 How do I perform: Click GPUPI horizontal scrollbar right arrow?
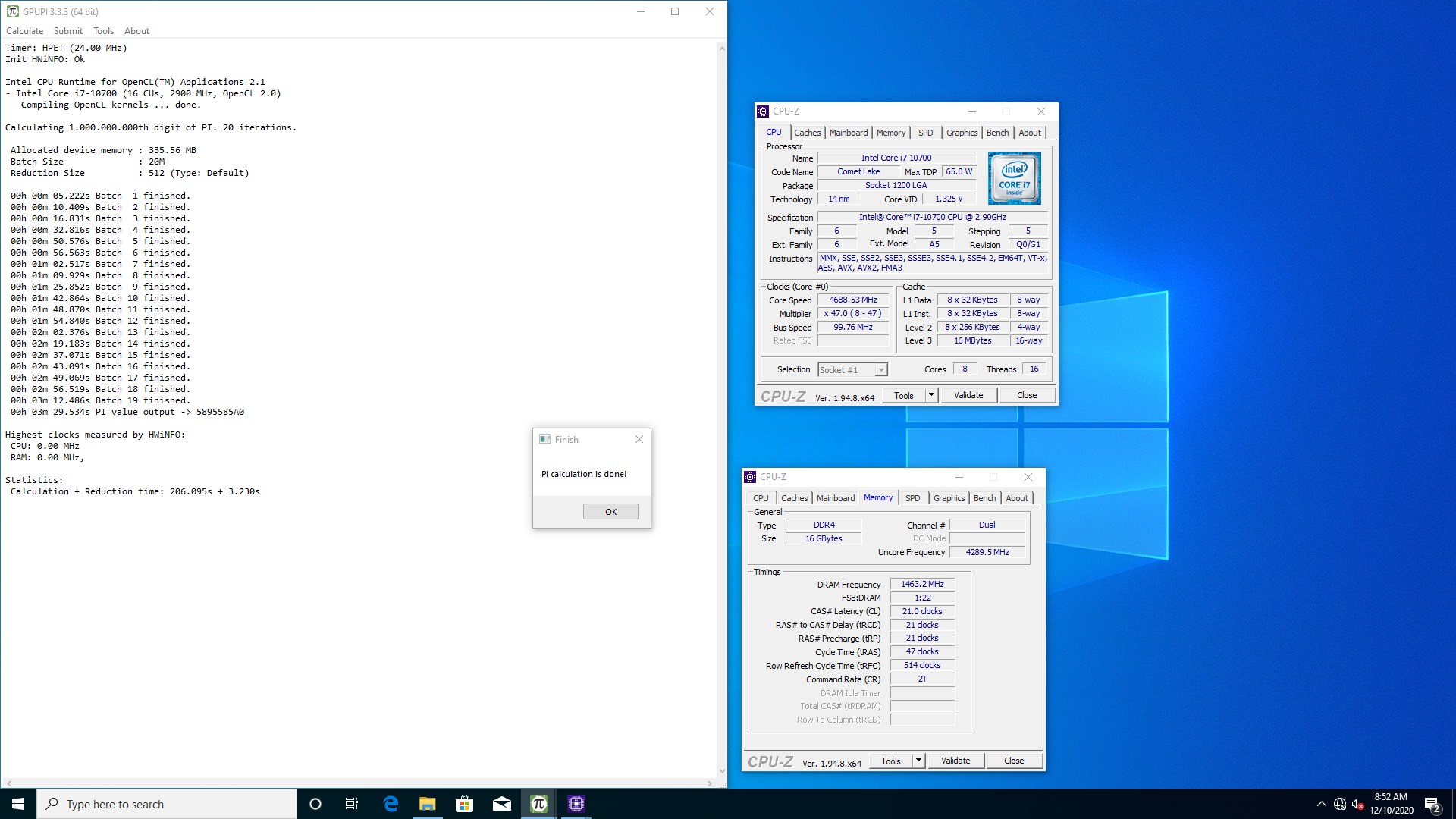tap(710, 783)
